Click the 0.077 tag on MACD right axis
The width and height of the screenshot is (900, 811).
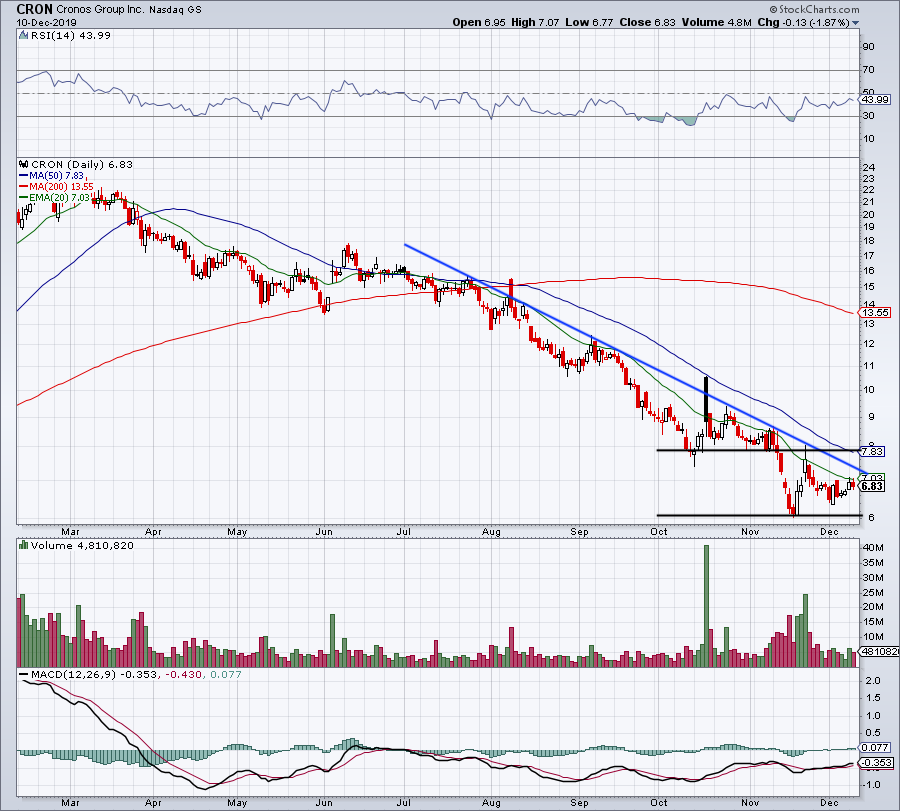pos(876,747)
